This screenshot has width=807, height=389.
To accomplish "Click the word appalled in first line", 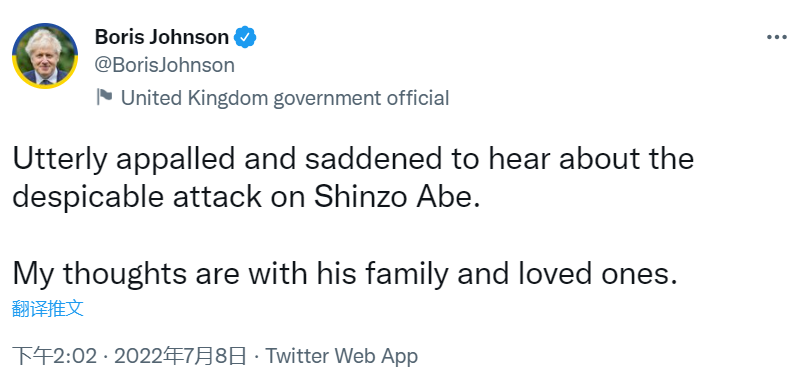I will [175, 161].
